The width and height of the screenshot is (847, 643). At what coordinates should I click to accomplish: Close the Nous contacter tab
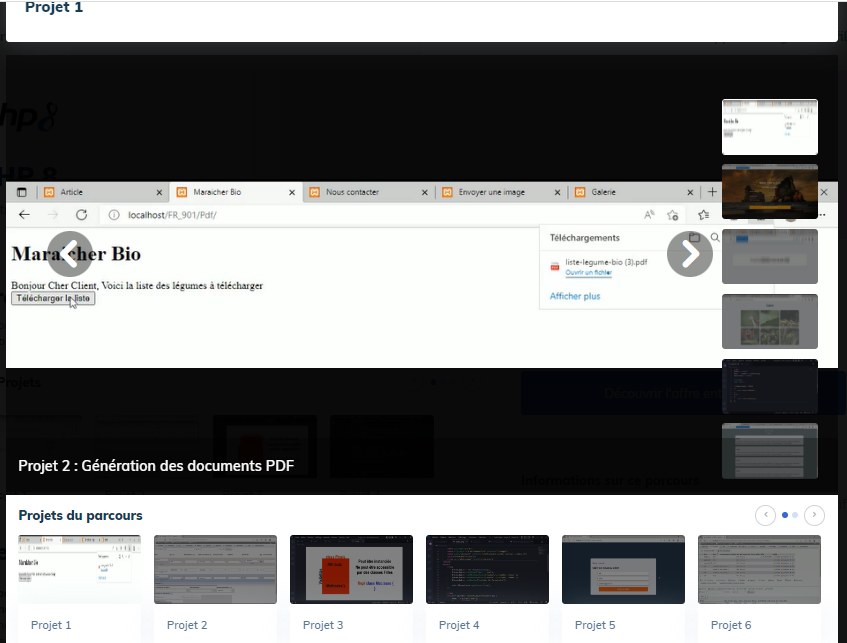pos(425,192)
